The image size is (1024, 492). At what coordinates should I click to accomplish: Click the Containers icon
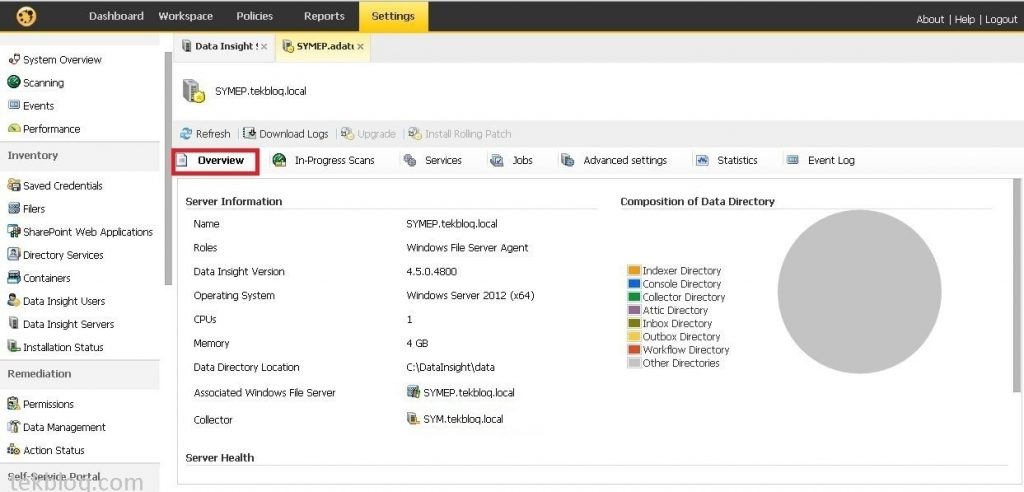tap(14, 278)
